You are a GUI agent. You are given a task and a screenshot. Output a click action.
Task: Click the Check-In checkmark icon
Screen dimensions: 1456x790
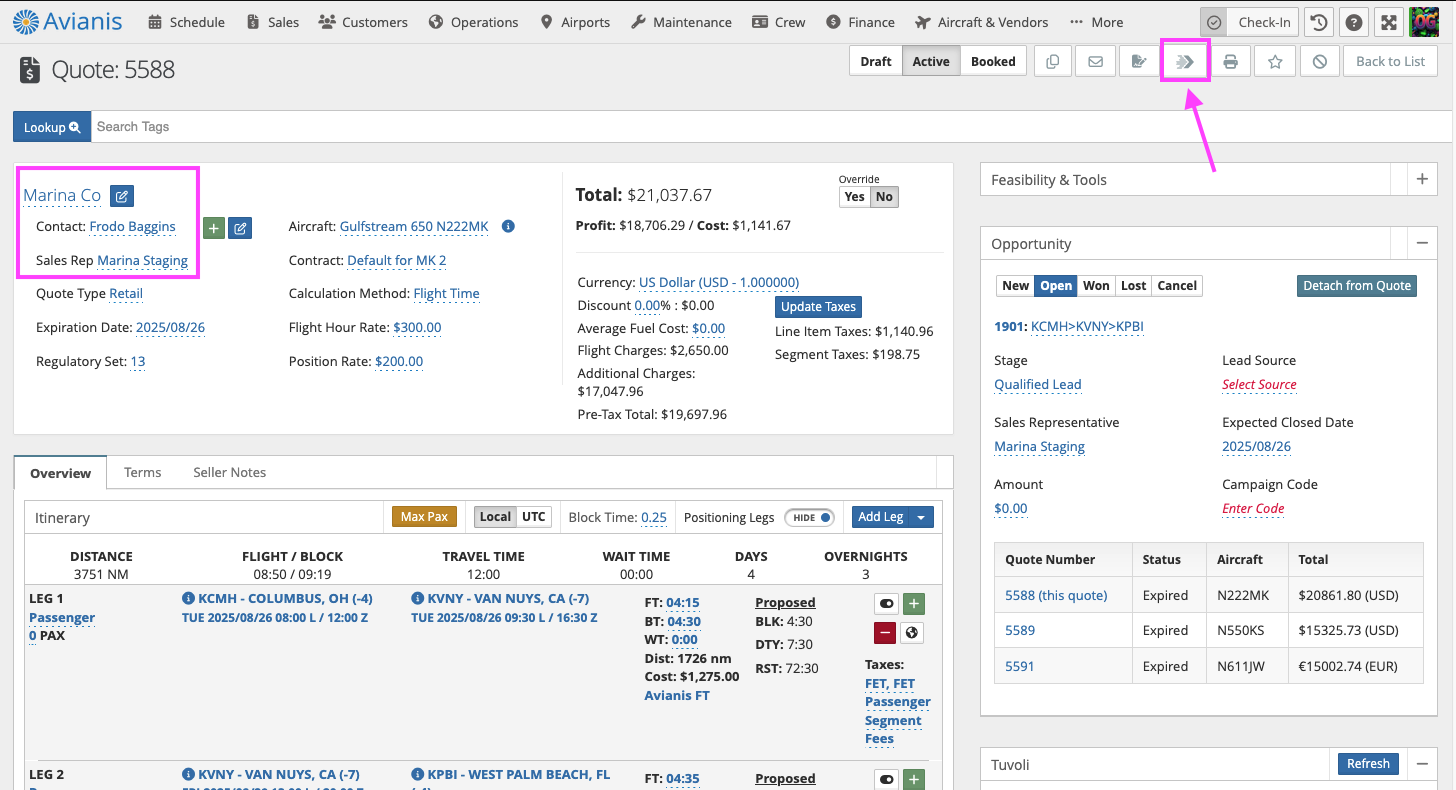(1214, 22)
